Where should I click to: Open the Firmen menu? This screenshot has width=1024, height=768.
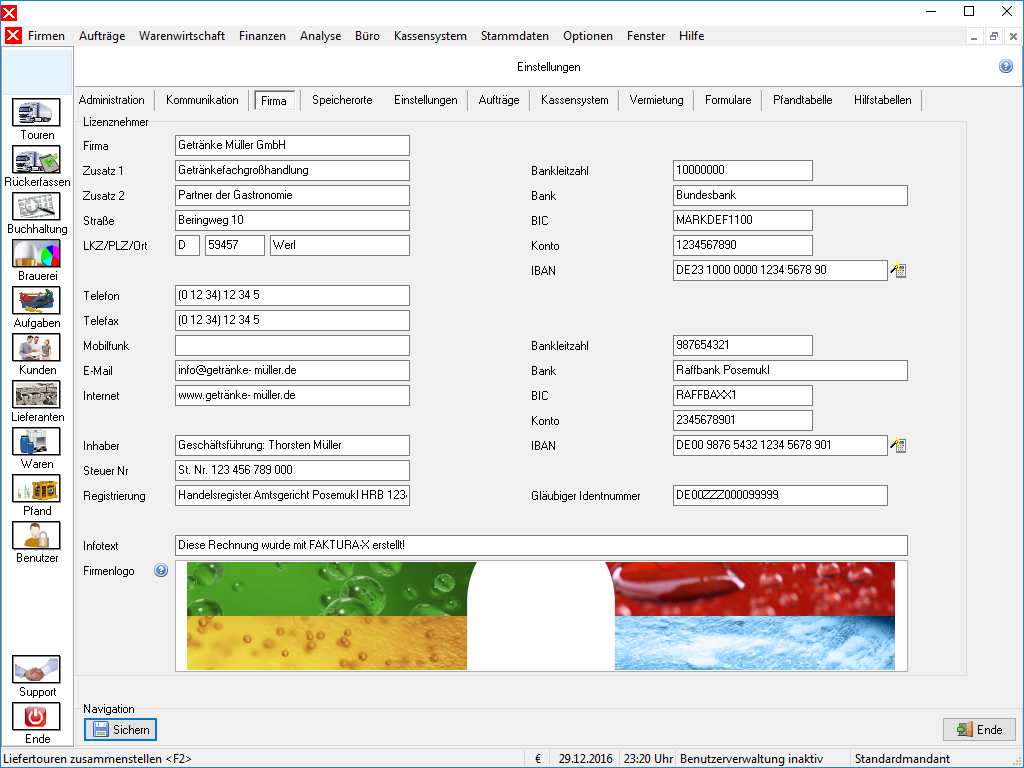coord(46,36)
